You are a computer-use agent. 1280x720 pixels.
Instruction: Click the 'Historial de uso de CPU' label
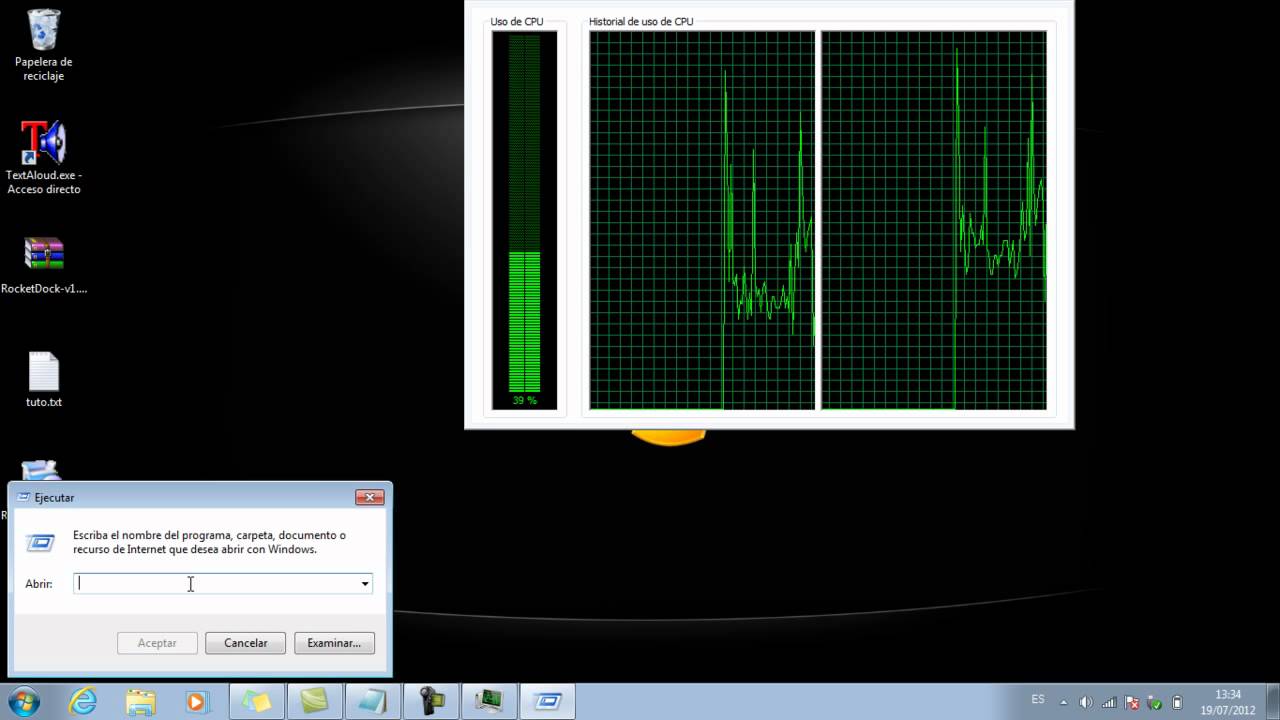point(641,21)
